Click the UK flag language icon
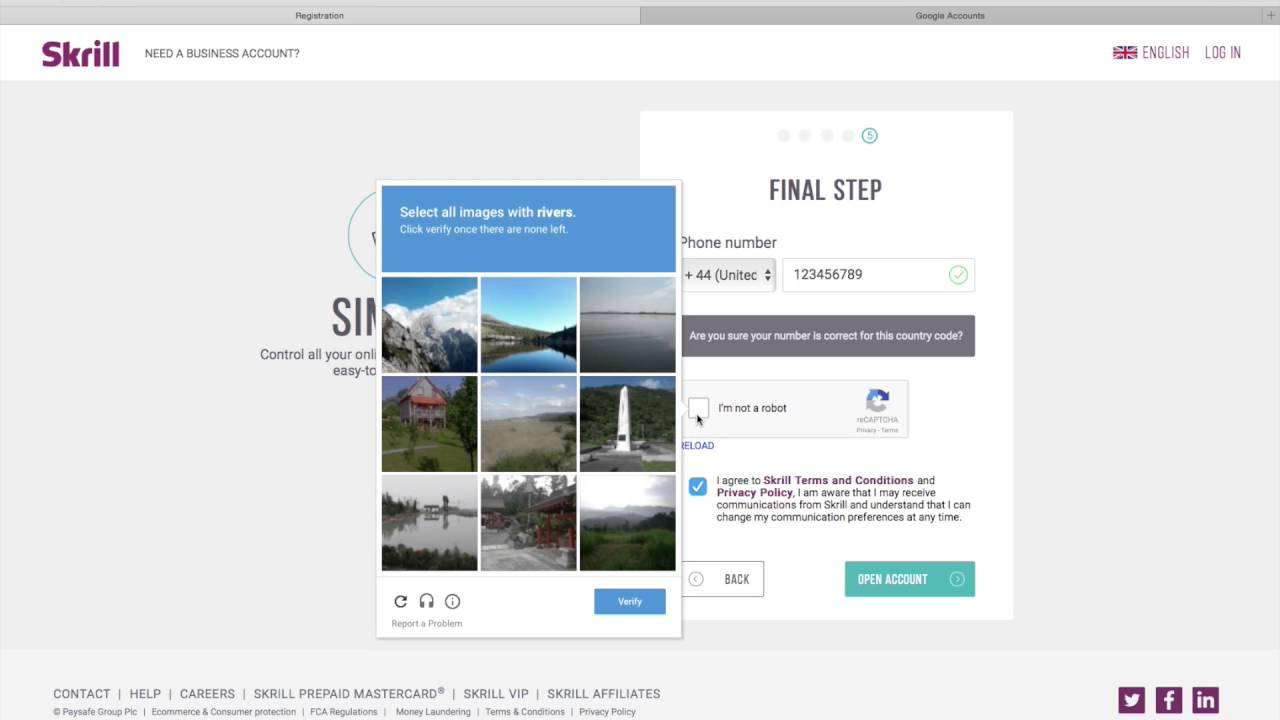 pos(1125,53)
